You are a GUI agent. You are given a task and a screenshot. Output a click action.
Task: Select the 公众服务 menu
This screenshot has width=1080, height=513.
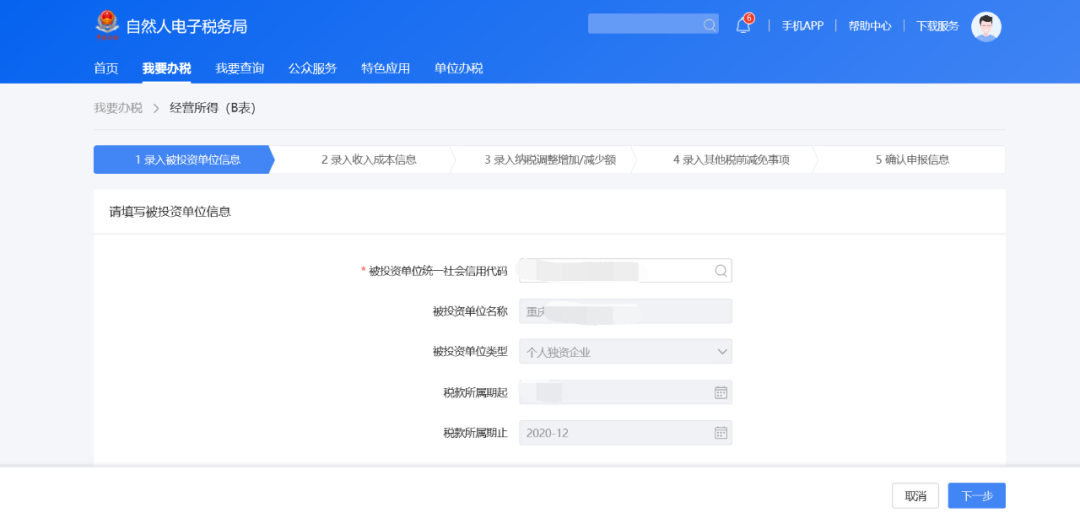[x=313, y=68]
